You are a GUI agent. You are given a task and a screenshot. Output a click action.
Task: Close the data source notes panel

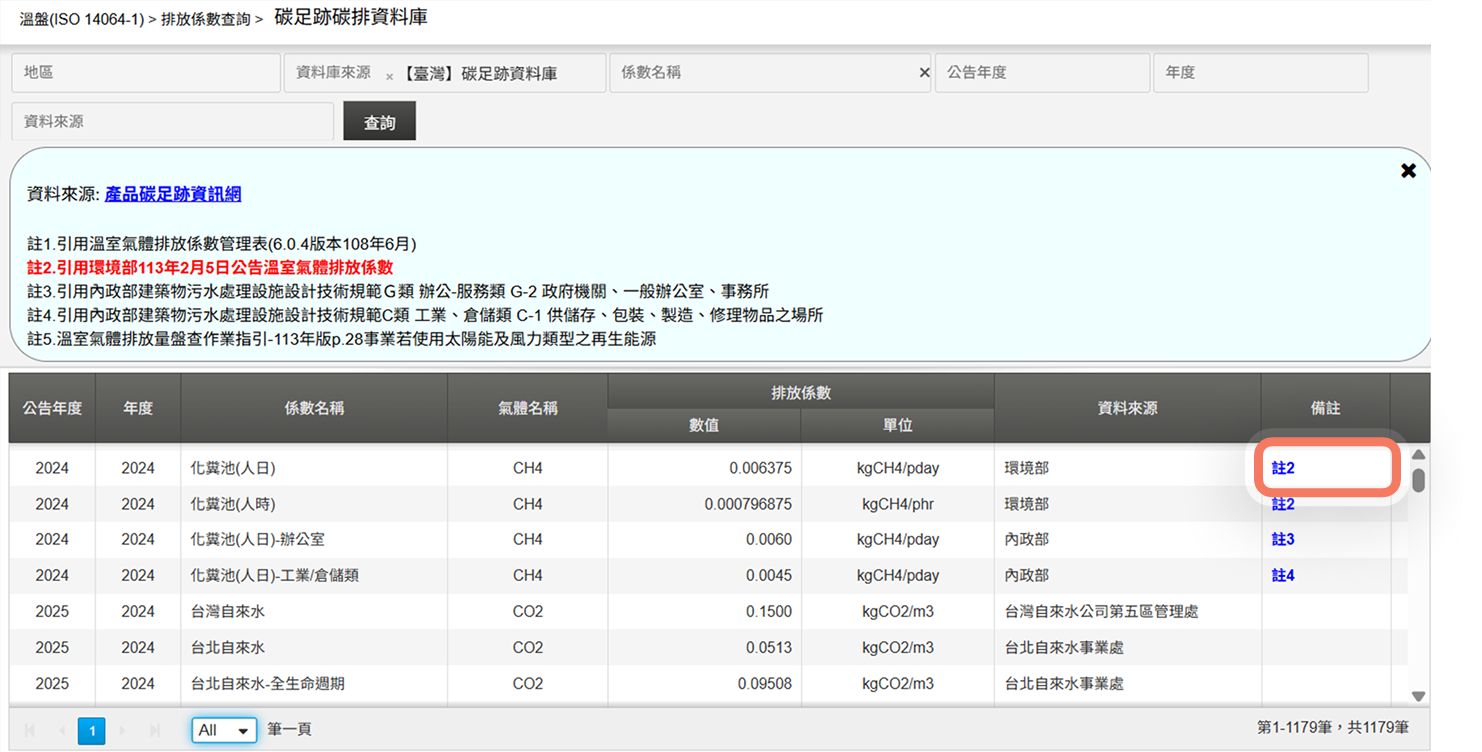click(1408, 171)
